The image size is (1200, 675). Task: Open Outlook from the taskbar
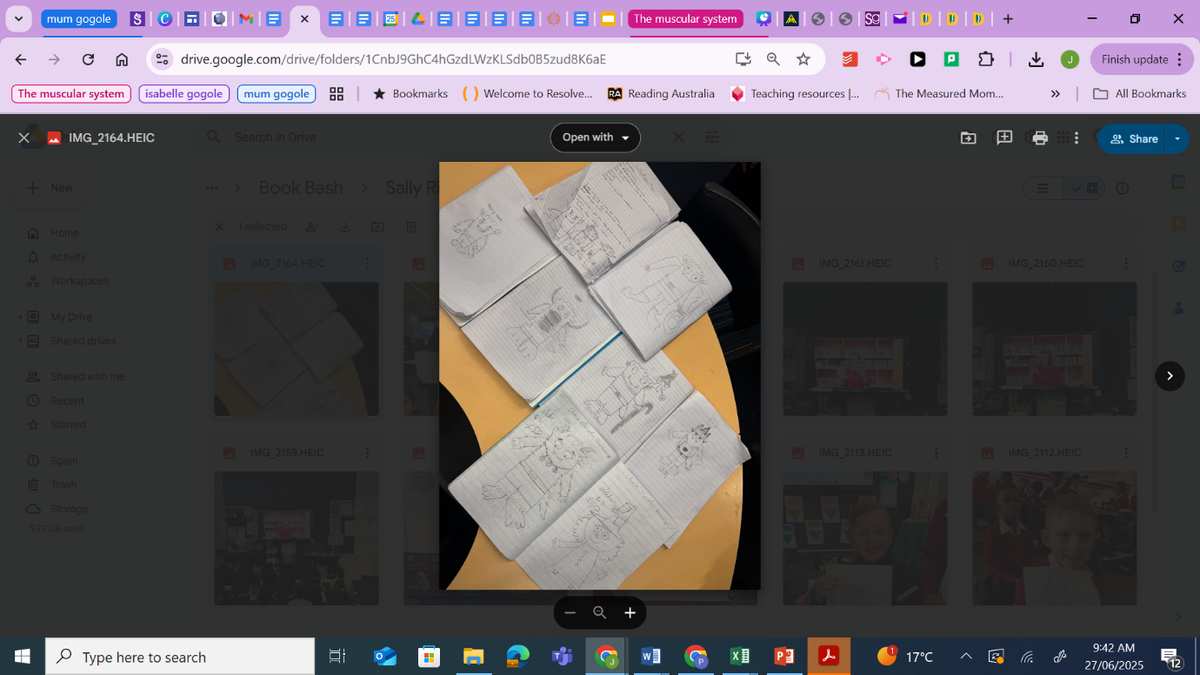coord(384,657)
